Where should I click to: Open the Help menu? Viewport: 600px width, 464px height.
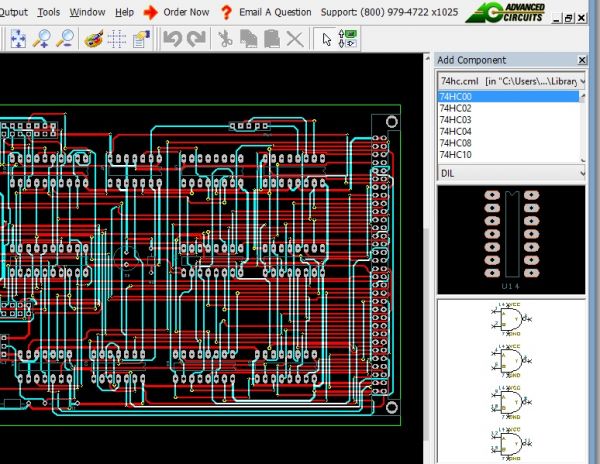(x=124, y=12)
